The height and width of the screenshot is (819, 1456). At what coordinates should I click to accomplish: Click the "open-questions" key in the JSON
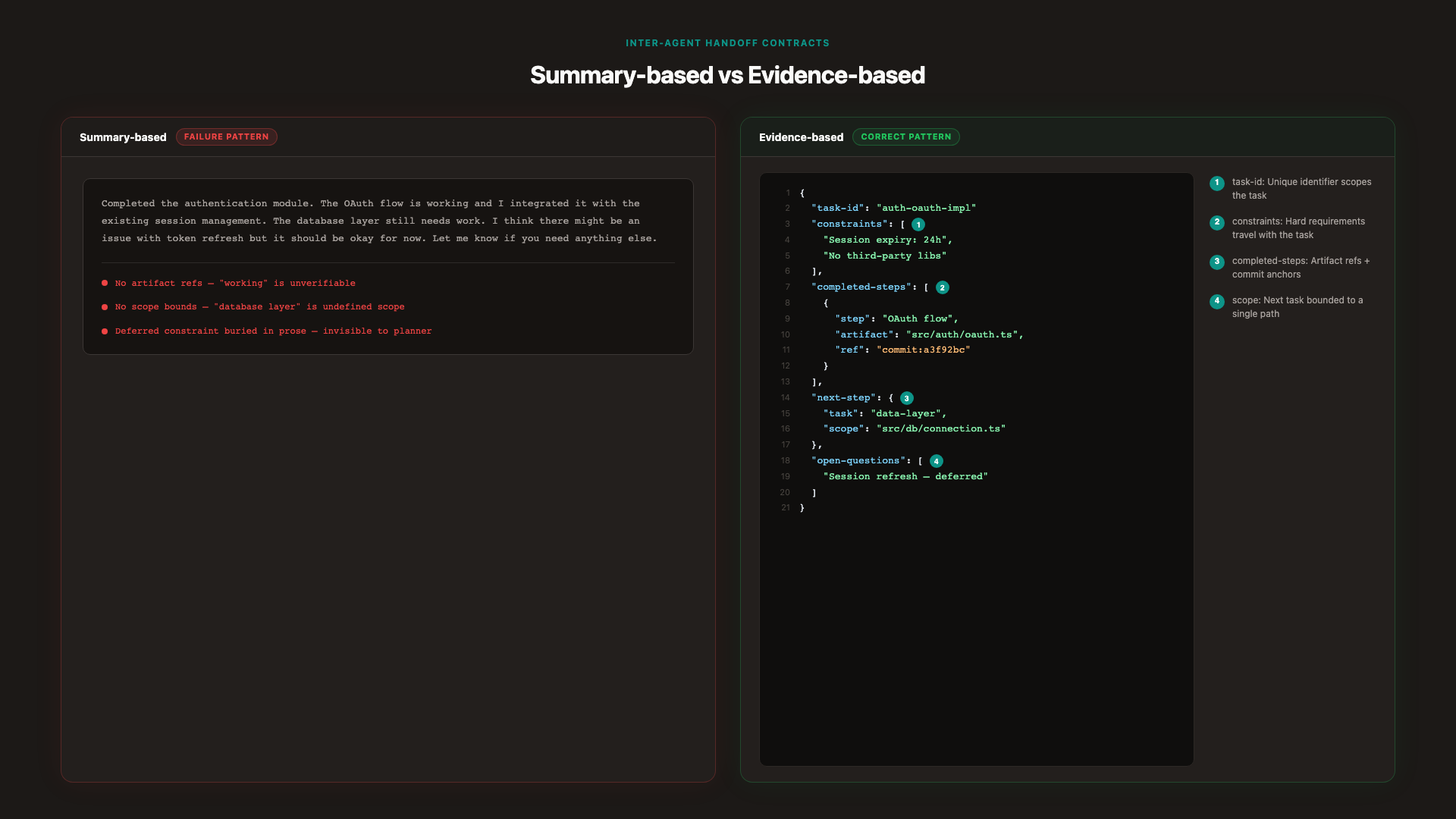pos(858,460)
